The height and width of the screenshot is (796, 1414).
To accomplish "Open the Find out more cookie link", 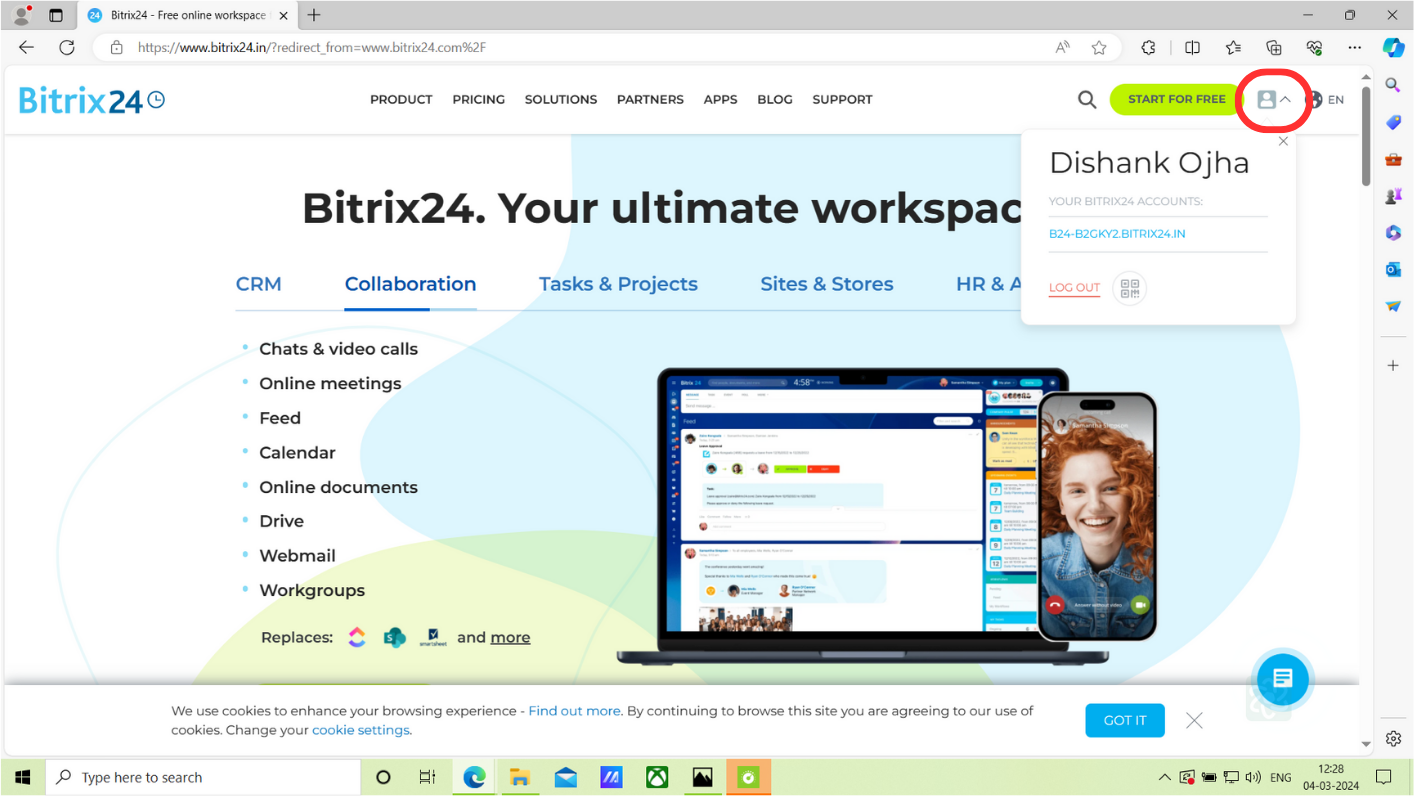I will [574, 711].
